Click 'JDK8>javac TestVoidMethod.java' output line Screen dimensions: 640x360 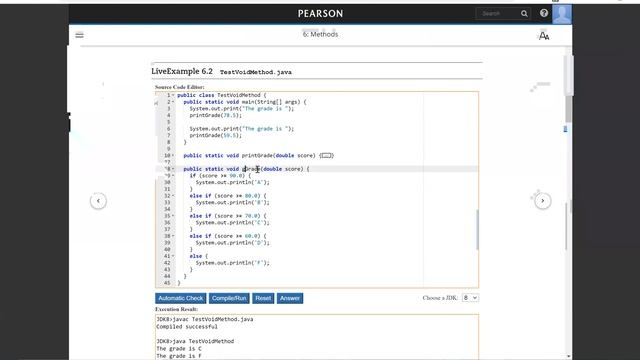pos(204,319)
